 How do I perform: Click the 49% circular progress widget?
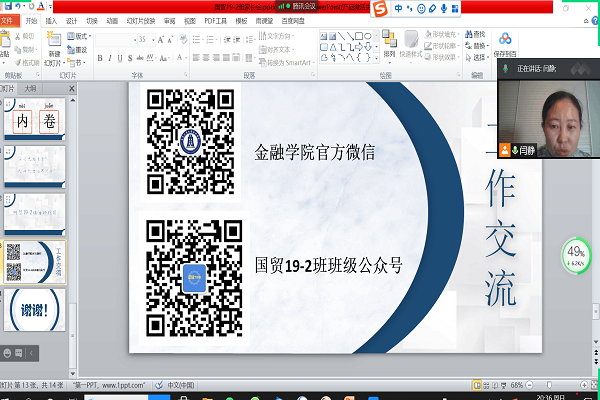[x=576, y=256]
